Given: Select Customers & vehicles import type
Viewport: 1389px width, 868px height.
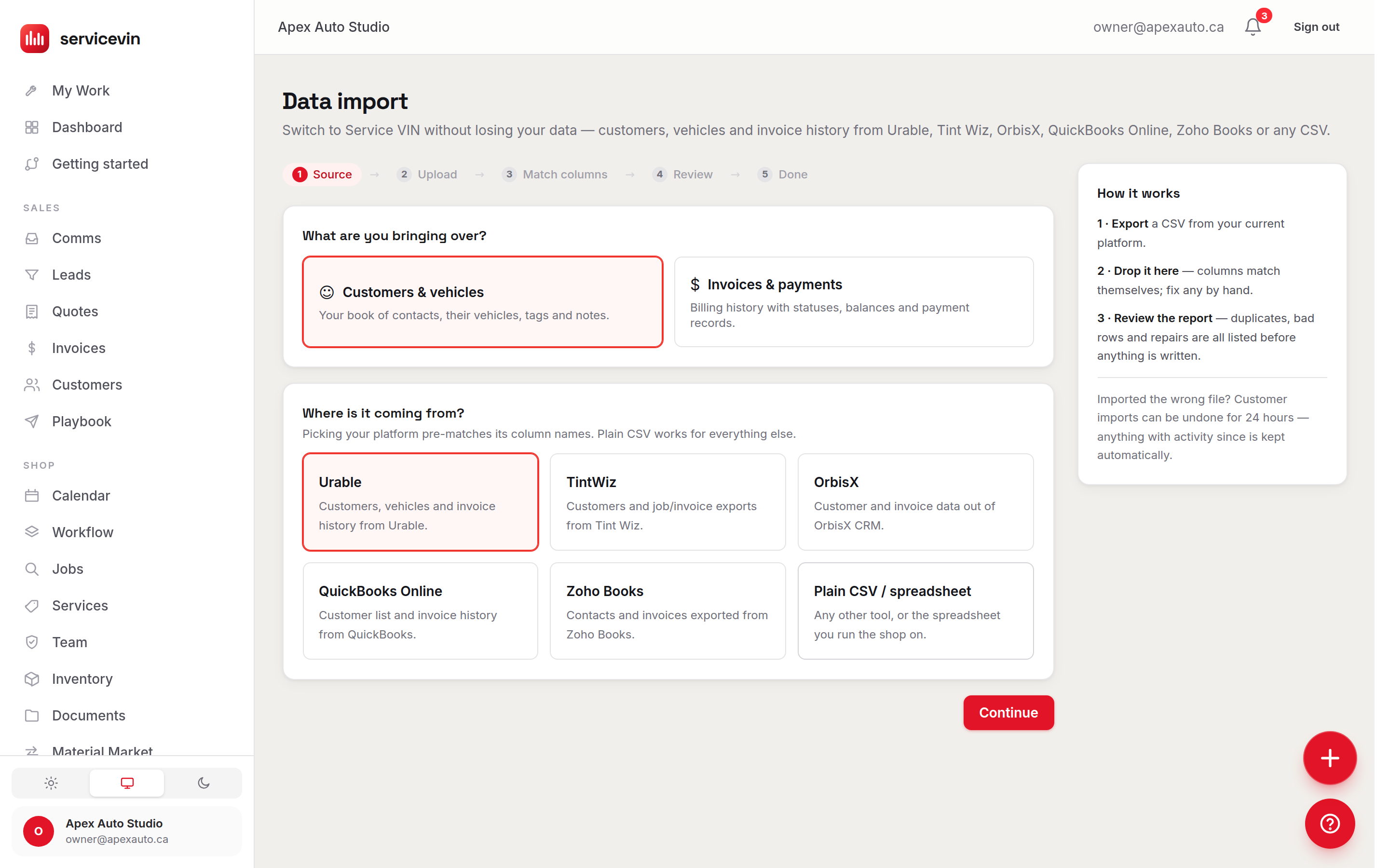Looking at the screenshot, I should pyautogui.click(x=483, y=302).
